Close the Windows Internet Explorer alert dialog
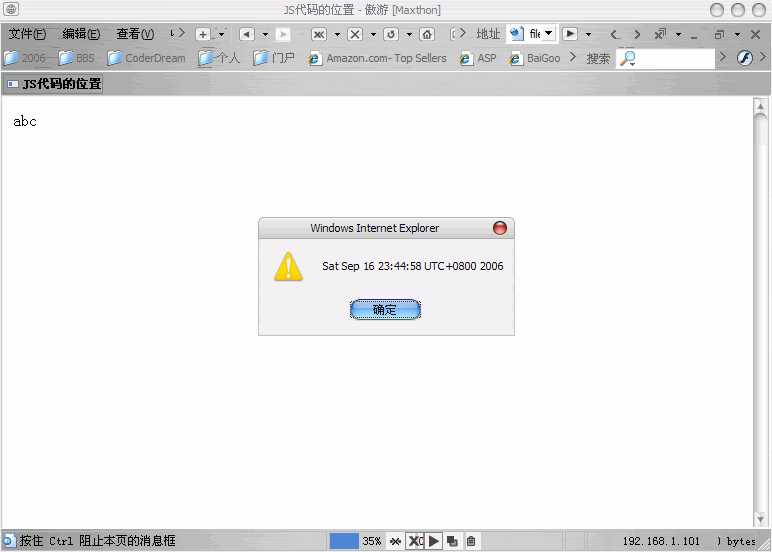 pos(500,228)
